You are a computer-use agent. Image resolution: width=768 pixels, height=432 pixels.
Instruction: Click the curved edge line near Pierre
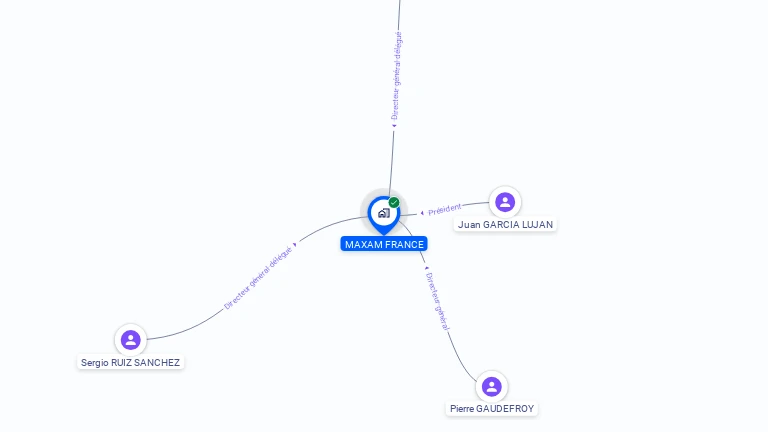pyautogui.click(x=460, y=358)
